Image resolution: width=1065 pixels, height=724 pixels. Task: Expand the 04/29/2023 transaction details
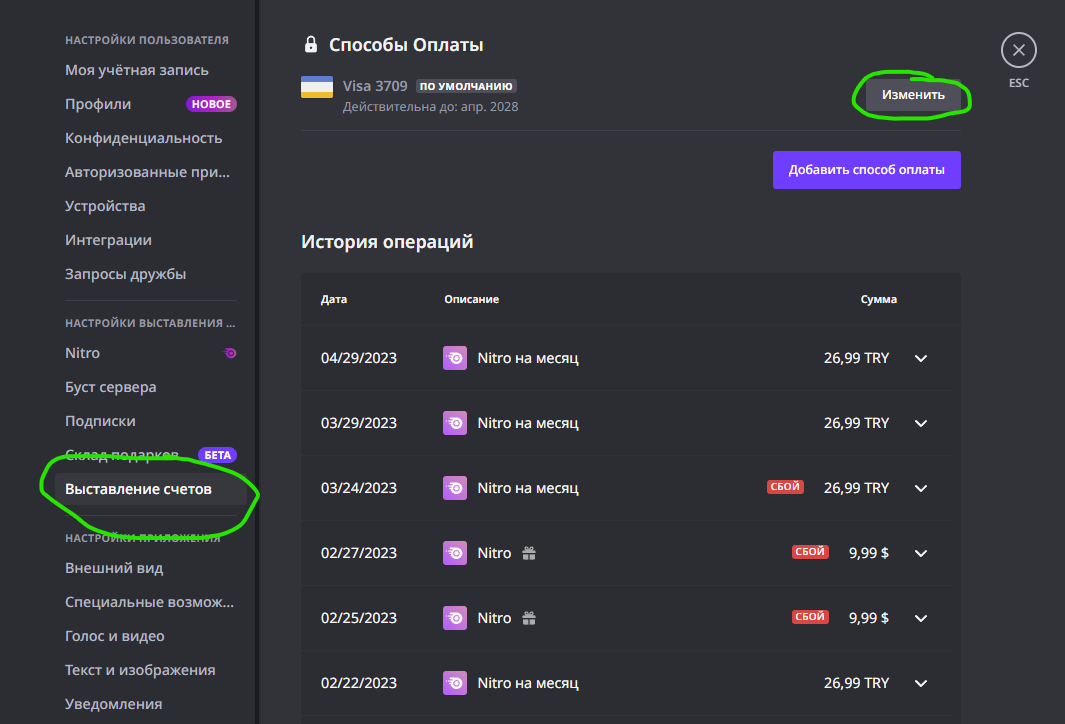click(x=920, y=358)
